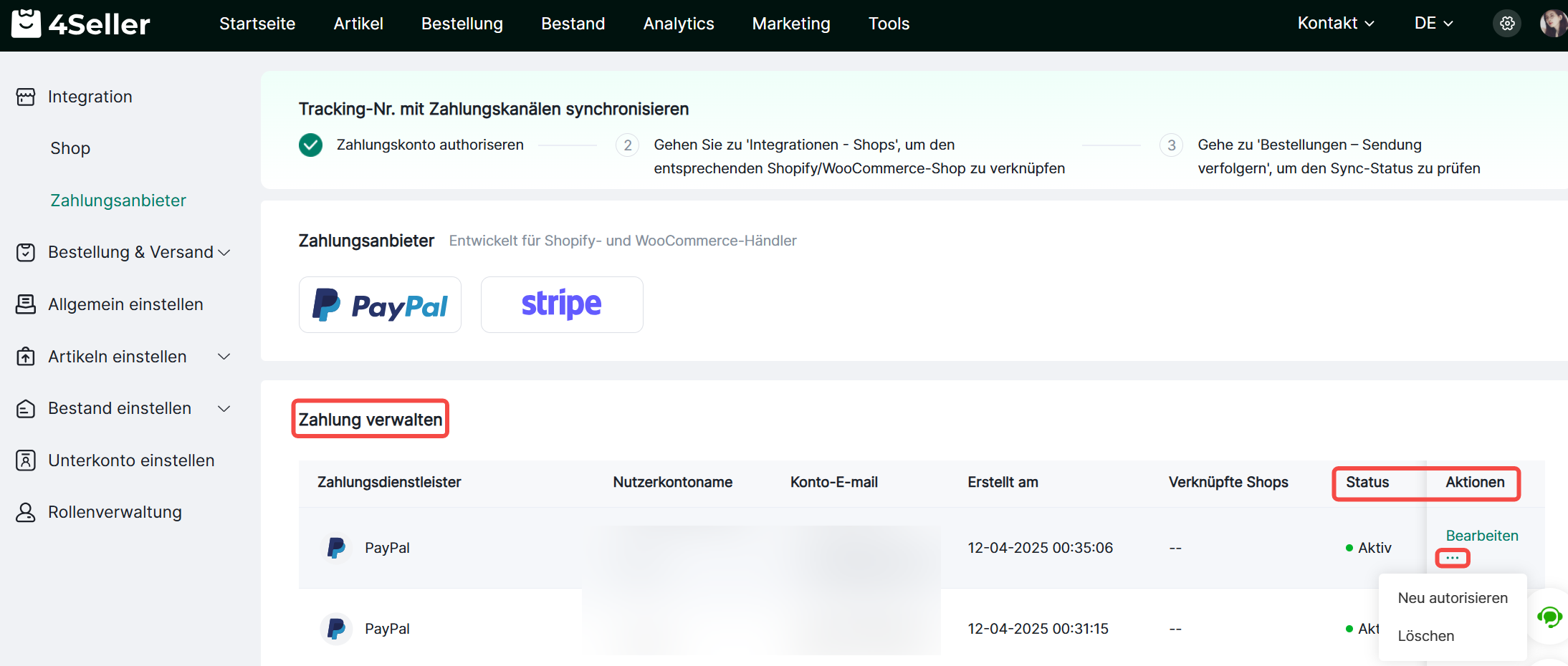
Task: Click the user profile avatar
Action: coord(1552,24)
